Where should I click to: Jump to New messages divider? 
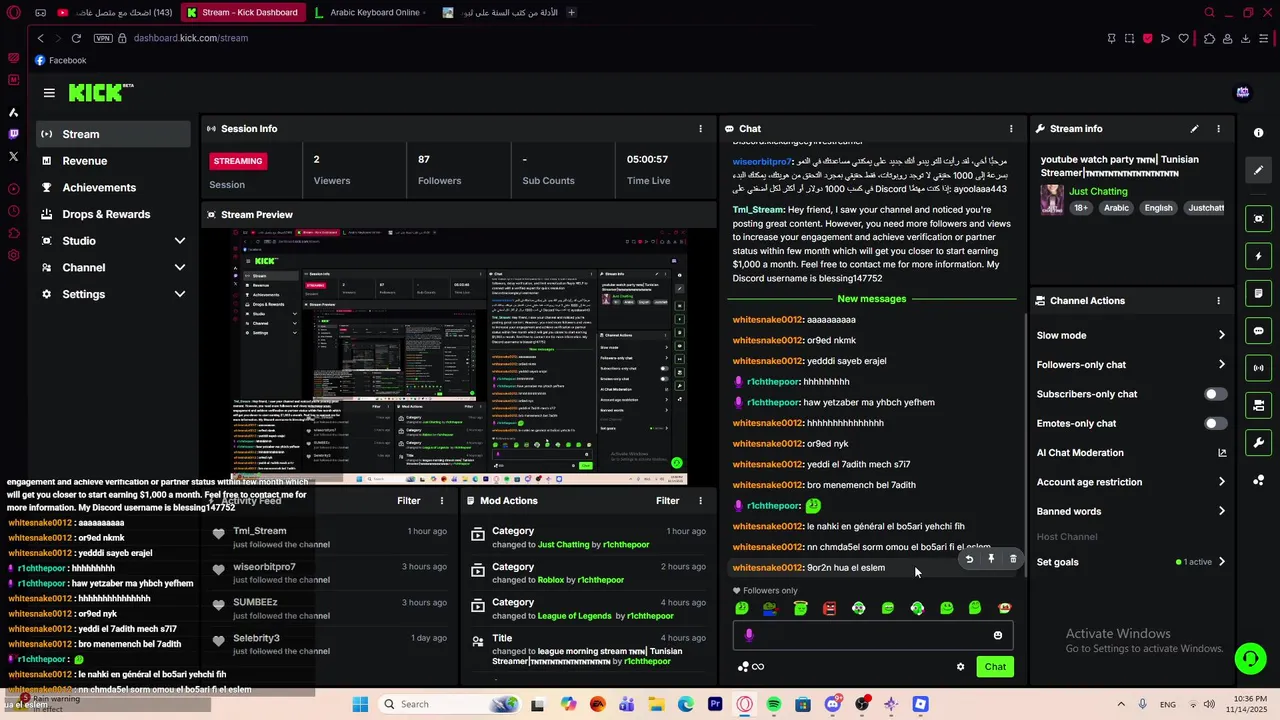[x=872, y=299]
